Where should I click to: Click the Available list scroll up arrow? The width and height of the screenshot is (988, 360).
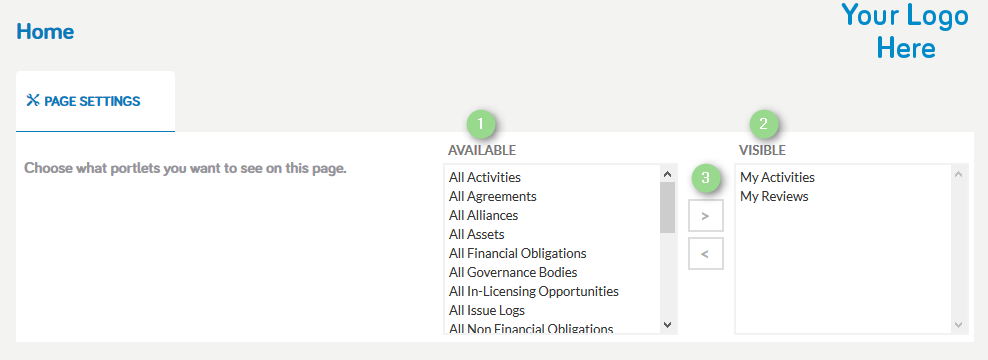click(x=668, y=174)
